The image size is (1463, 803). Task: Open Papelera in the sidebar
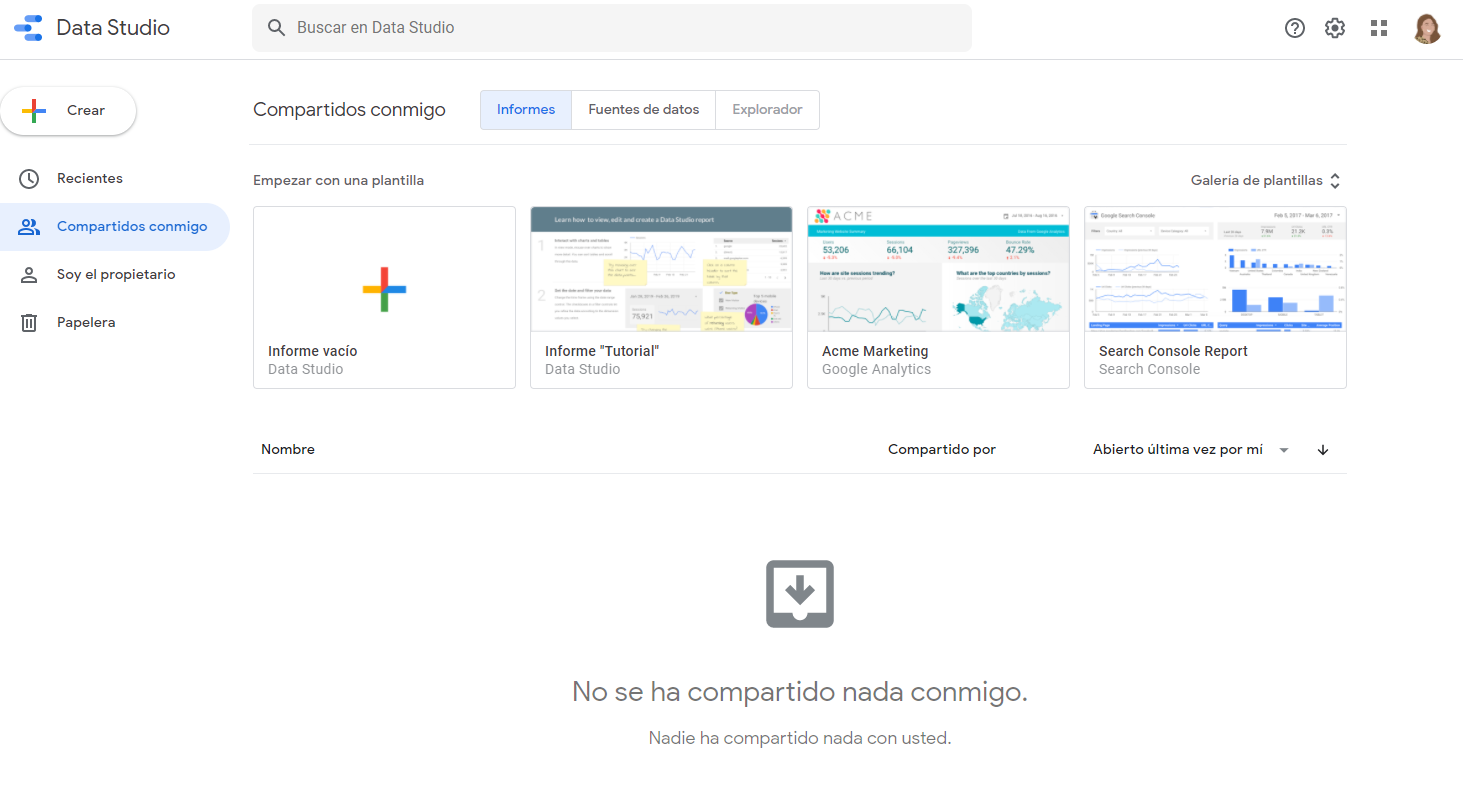(115, 323)
